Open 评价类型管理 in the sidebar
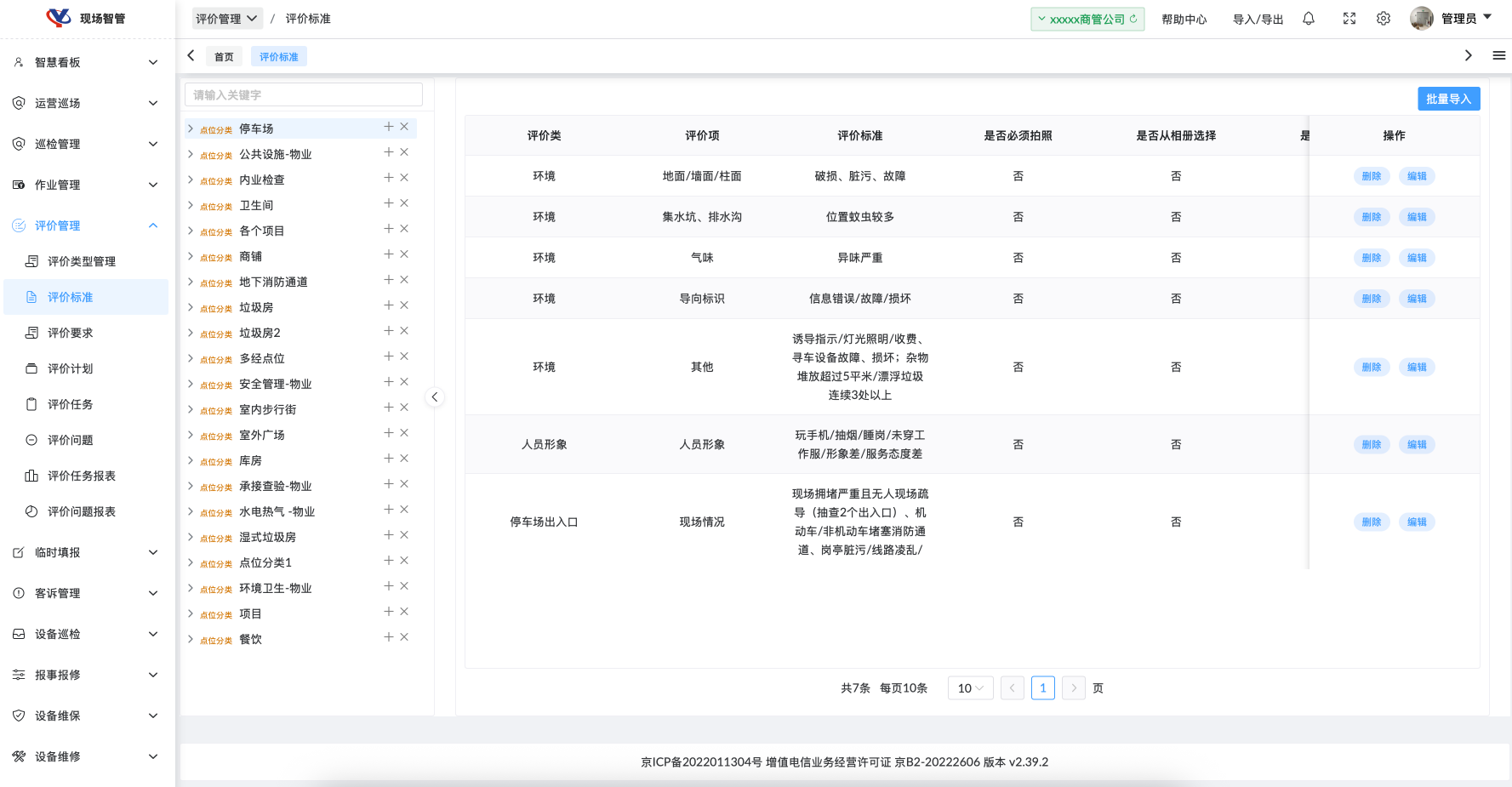The image size is (1512, 787). [x=82, y=261]
